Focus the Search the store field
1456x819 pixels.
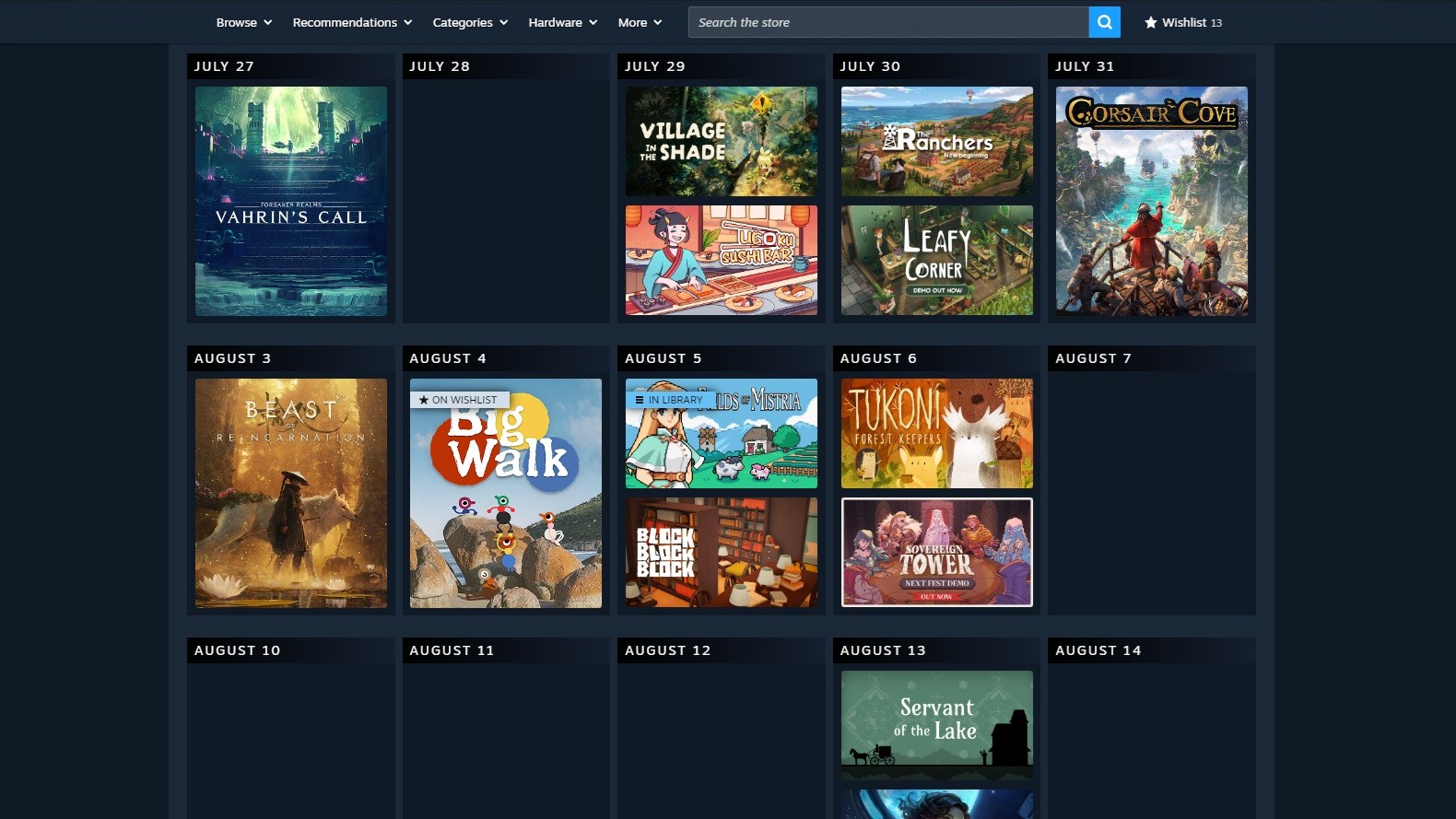click(x=888, y=22)
